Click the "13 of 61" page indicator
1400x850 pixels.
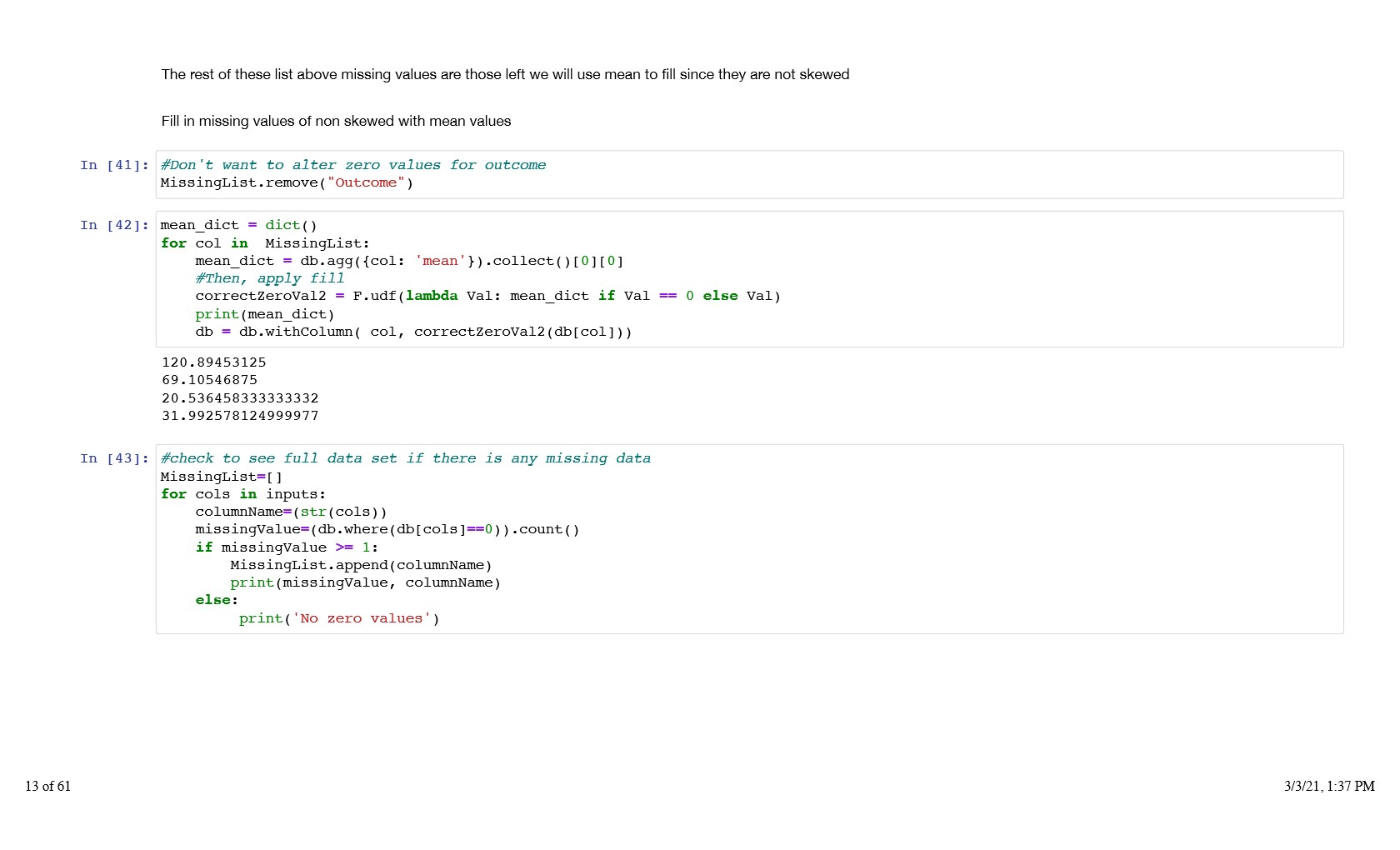tap(48, 786)
